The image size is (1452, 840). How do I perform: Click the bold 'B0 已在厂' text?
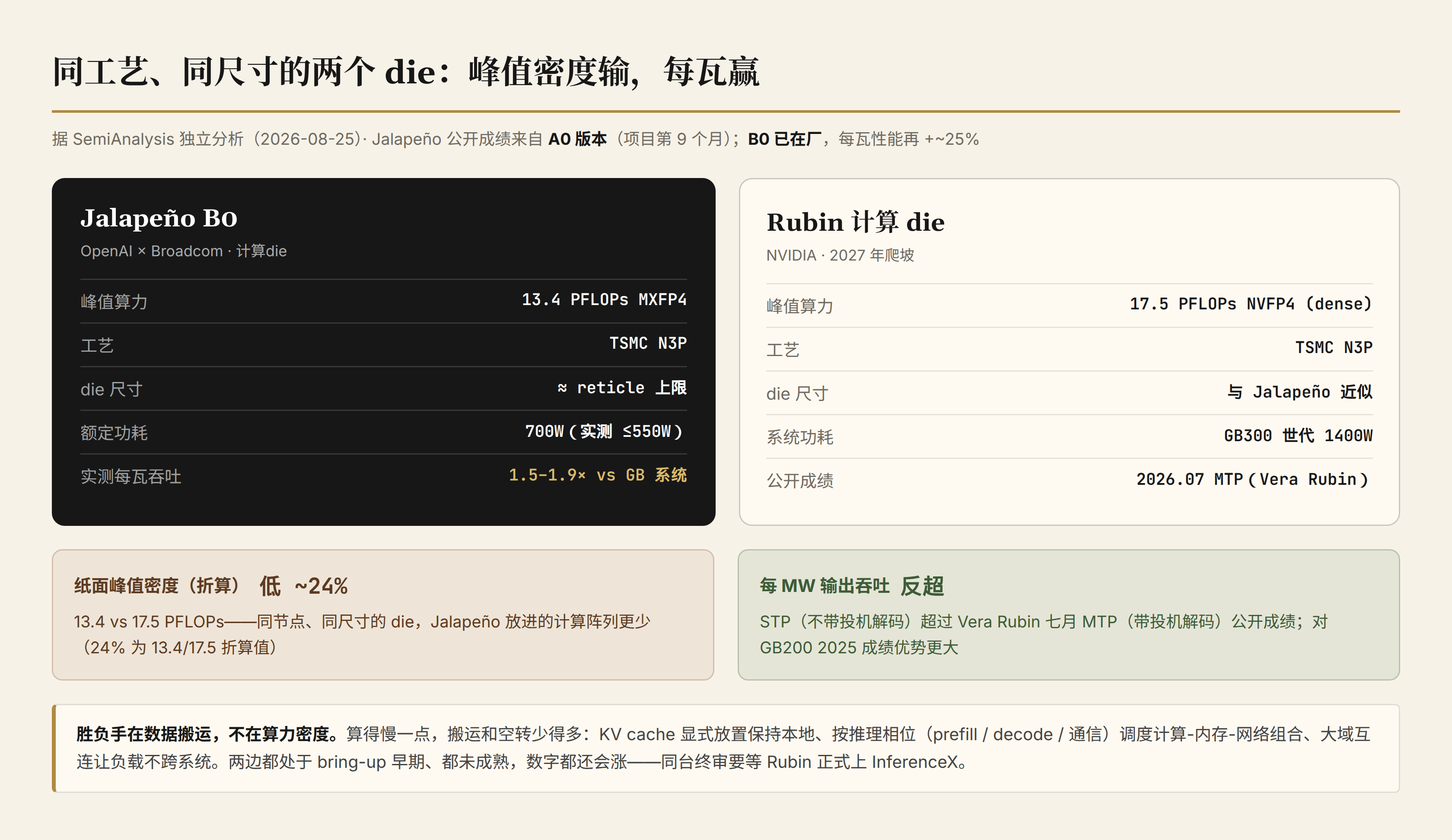point(784,139)
